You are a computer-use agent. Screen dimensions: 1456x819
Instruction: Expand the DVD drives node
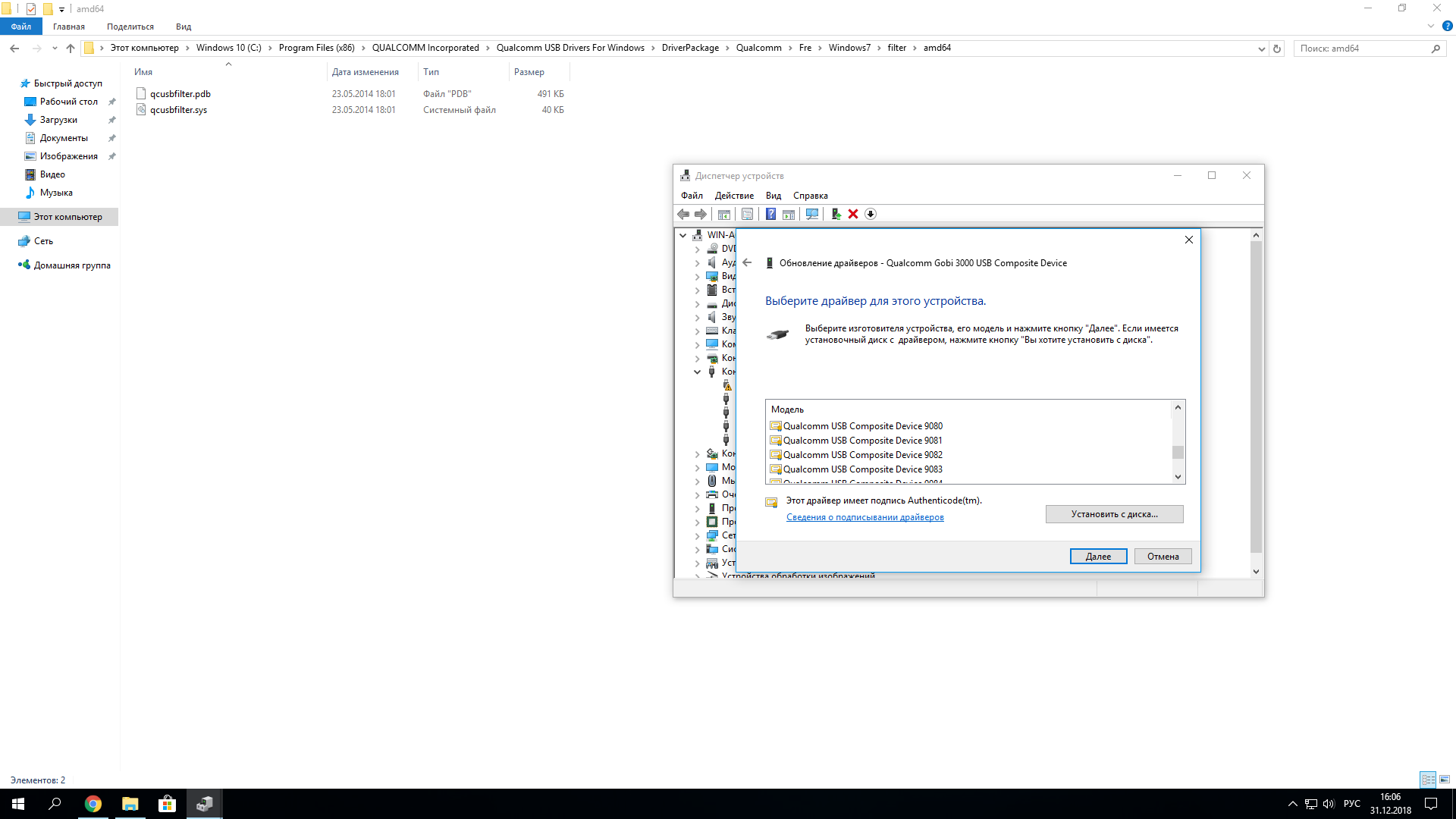(x=698, y=249)
